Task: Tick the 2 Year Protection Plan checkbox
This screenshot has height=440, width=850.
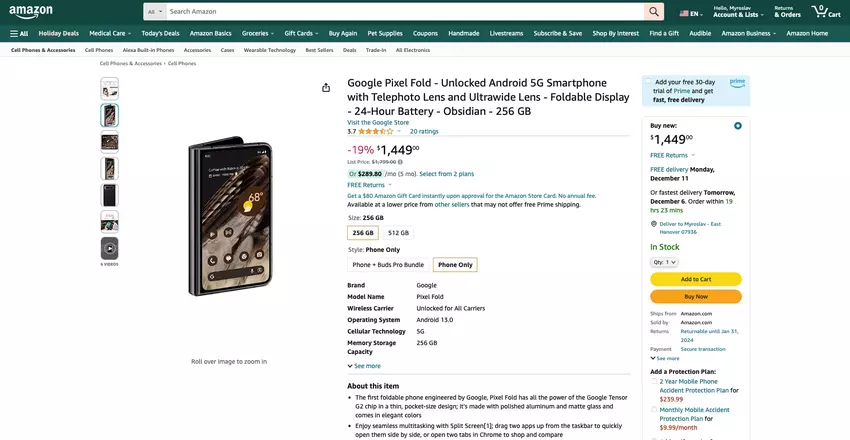Action: [654, 381]
